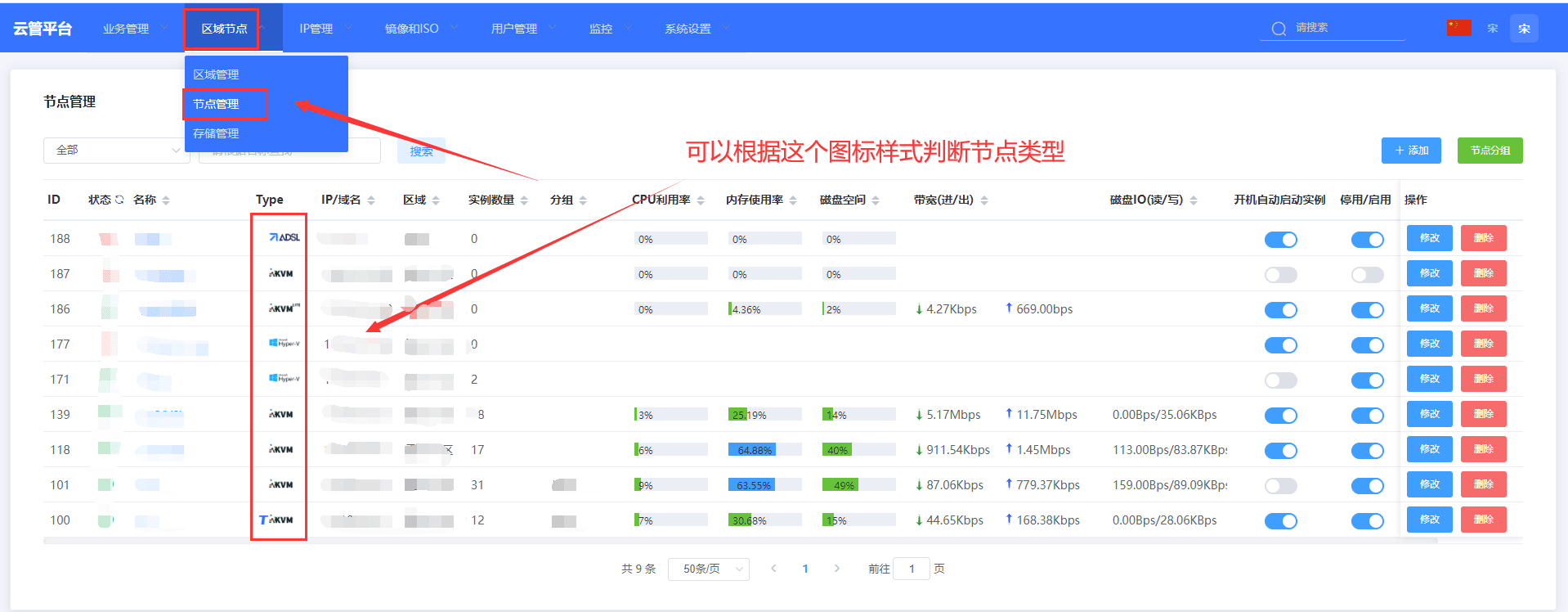Expand the 镜像和ISO menu
Image resolution: width=1568 pixels, height=612 pixels.
421,29
